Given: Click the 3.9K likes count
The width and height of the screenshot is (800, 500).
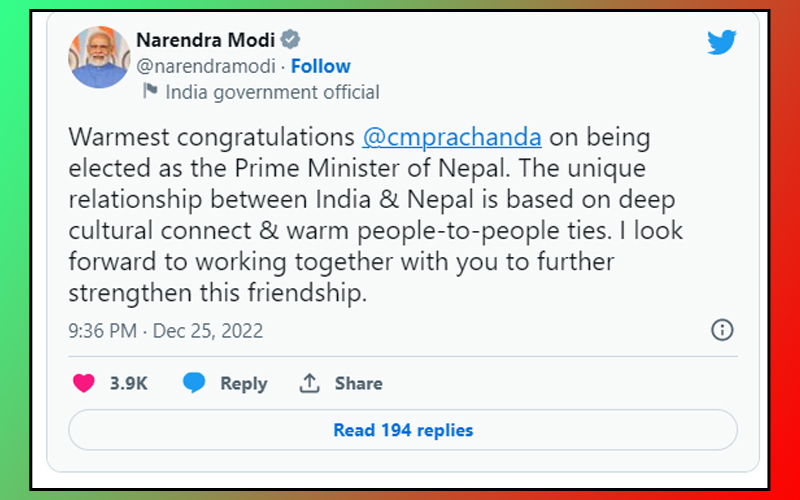Looking at the screenshot, I should 127,383.
